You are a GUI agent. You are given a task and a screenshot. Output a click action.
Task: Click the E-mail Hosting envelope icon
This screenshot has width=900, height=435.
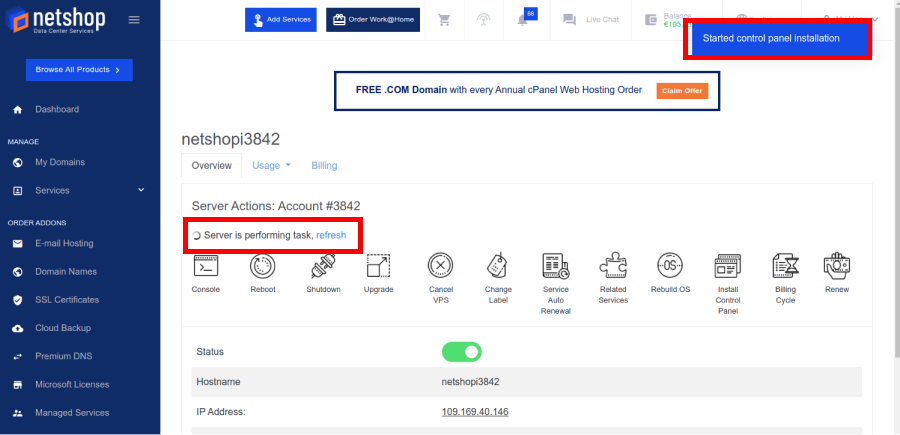[17, 243]
